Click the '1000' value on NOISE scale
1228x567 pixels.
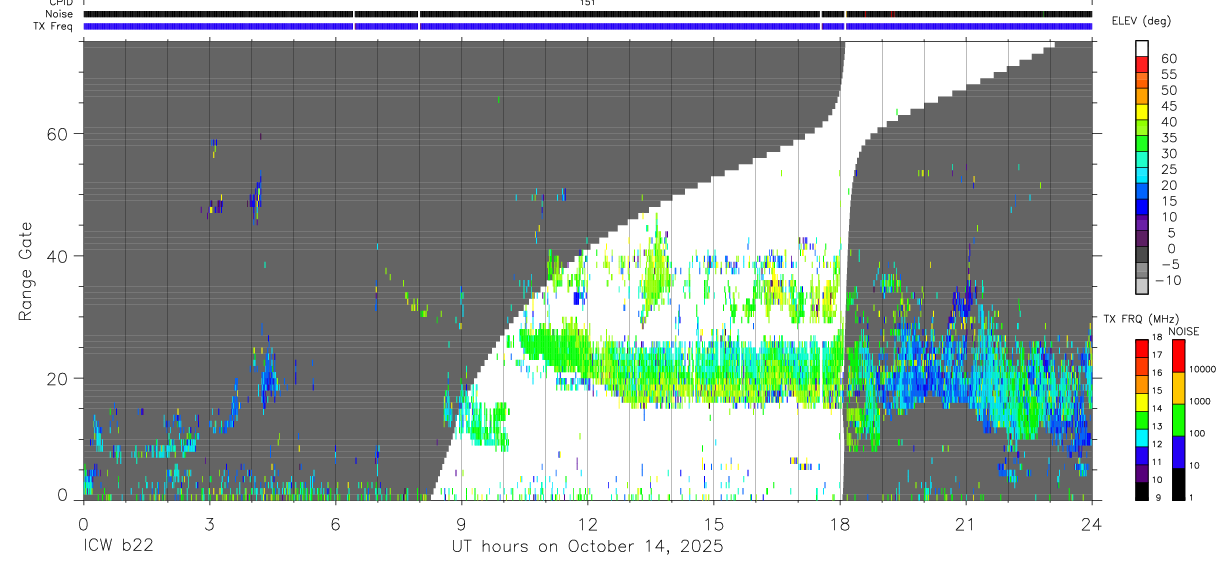(1201, 401)
